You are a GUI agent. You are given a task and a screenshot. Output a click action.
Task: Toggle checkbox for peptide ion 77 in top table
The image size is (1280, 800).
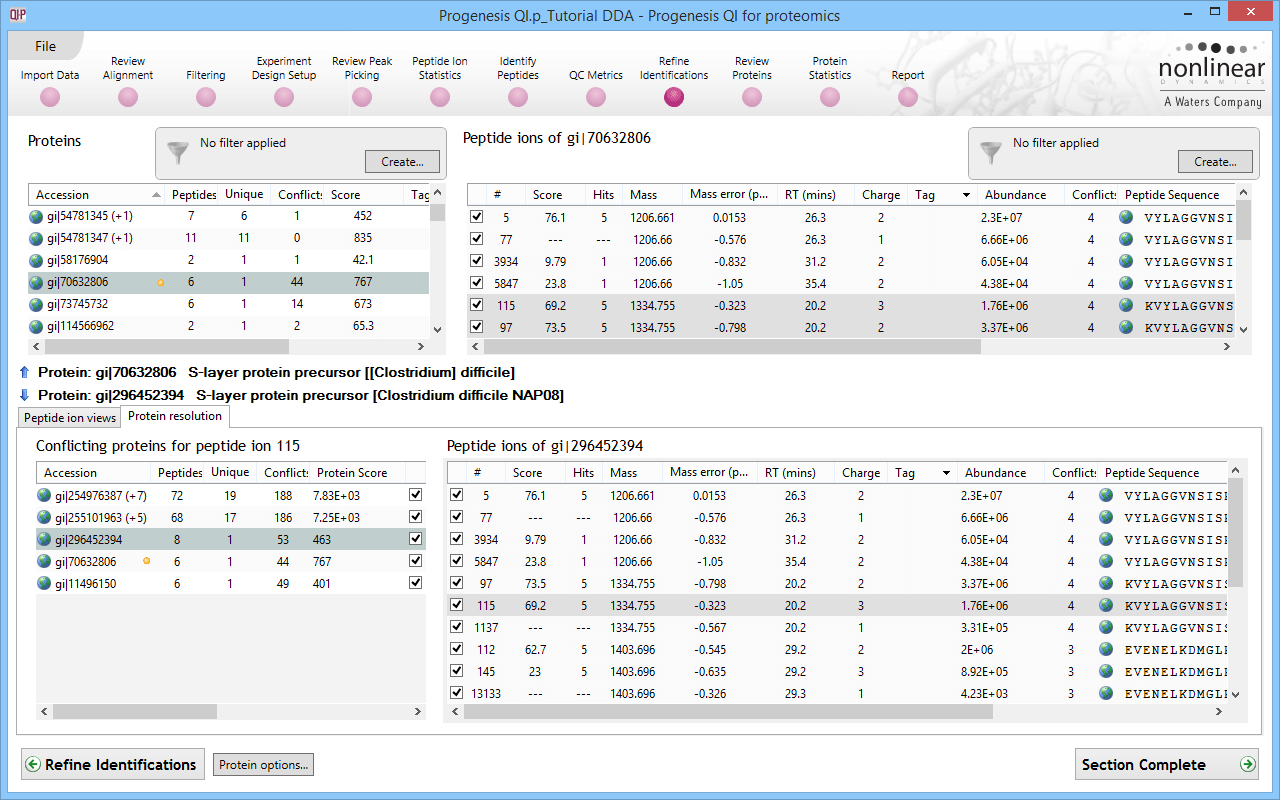[477, 238]
